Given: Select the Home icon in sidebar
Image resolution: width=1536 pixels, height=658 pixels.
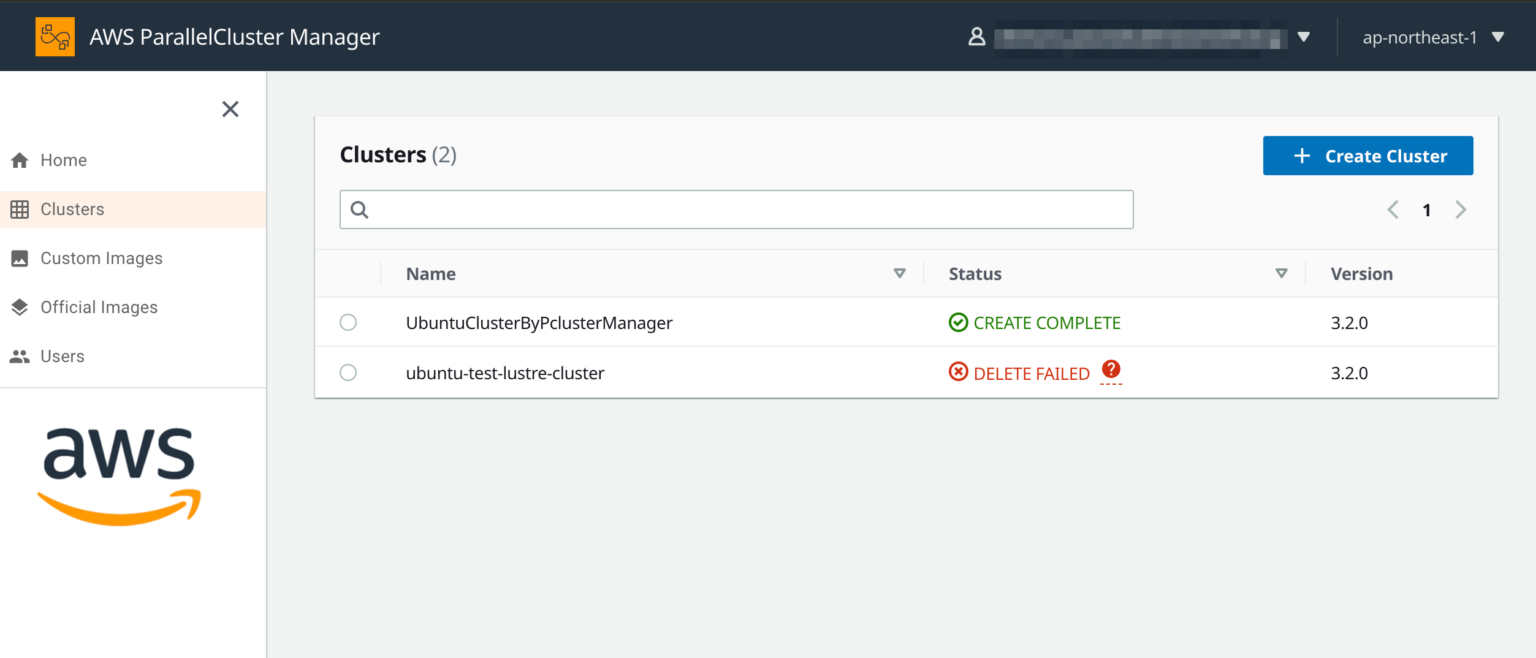Looking at the screenshot, I should tap(19, 160).
